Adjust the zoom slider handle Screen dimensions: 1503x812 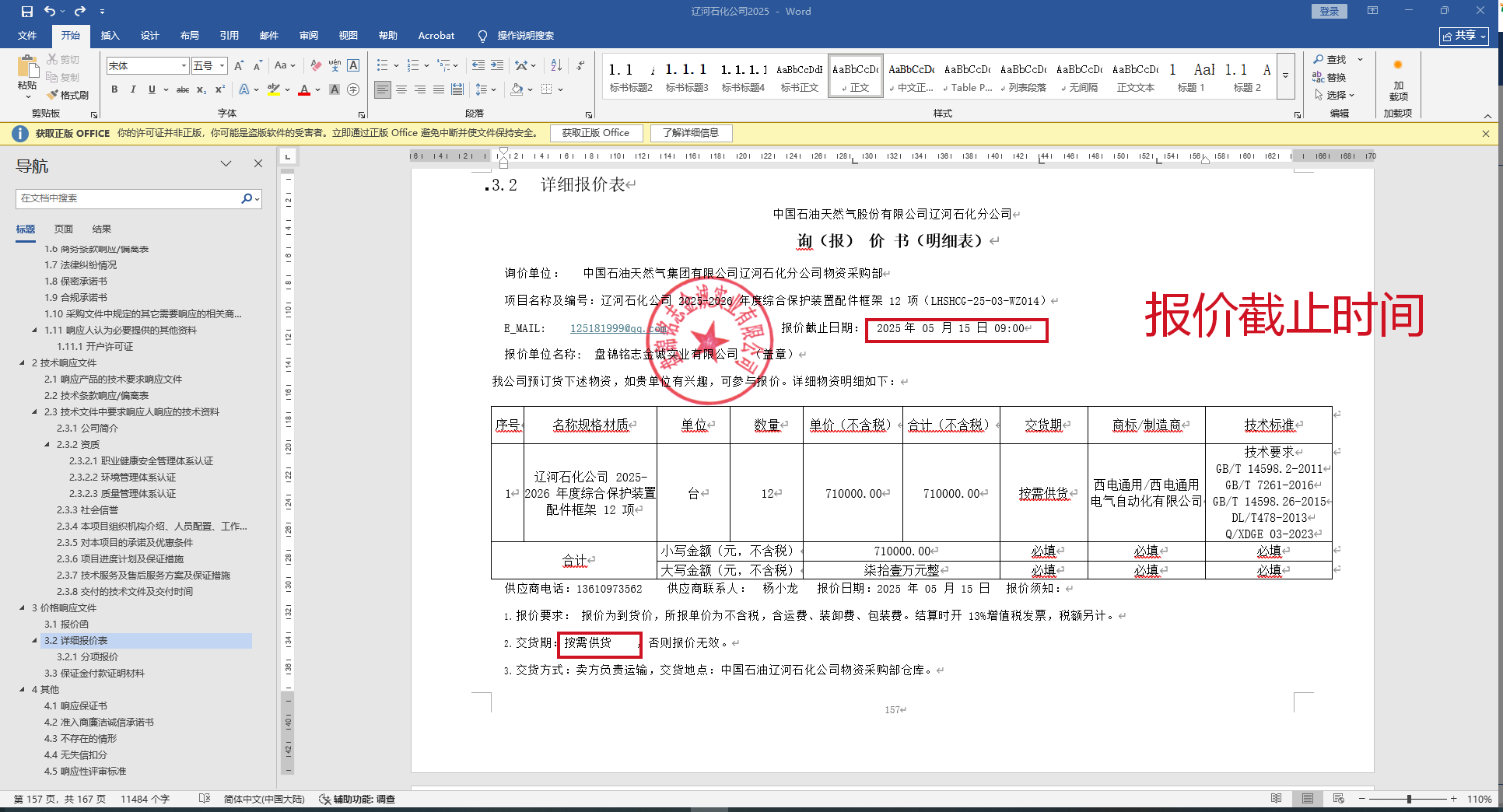click(x=1409, y=799)
